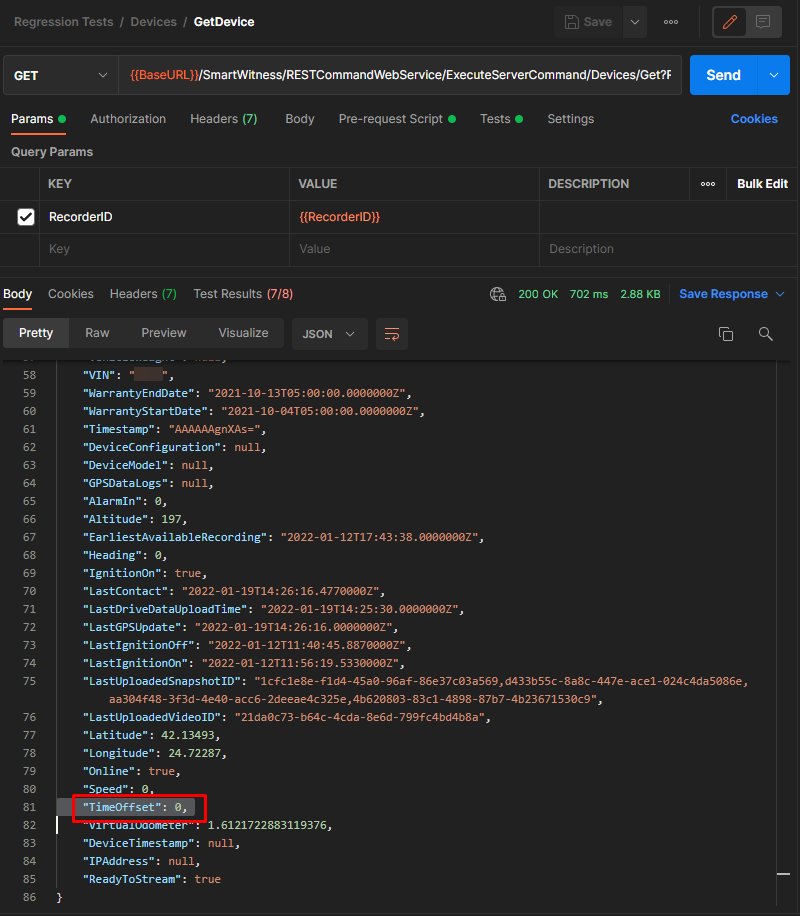
Task: Click Bulk Edit for query params
Action: pyautogui.click(x=762, y=183)
